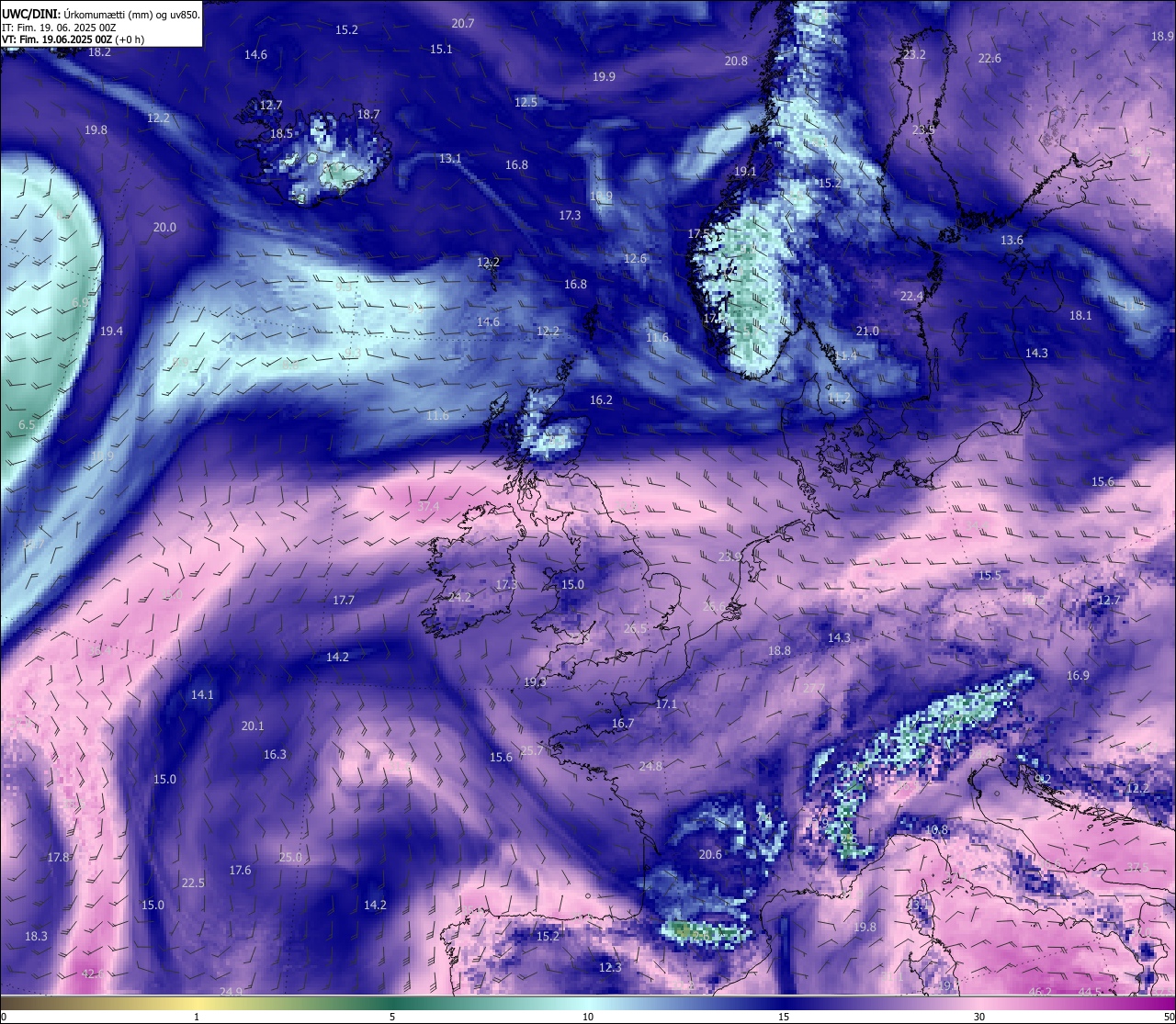Click the 12.3 value over Spain
The height and width of the screenshot is (1024, 1176).
pyautogui.click(x=610, y=968)
